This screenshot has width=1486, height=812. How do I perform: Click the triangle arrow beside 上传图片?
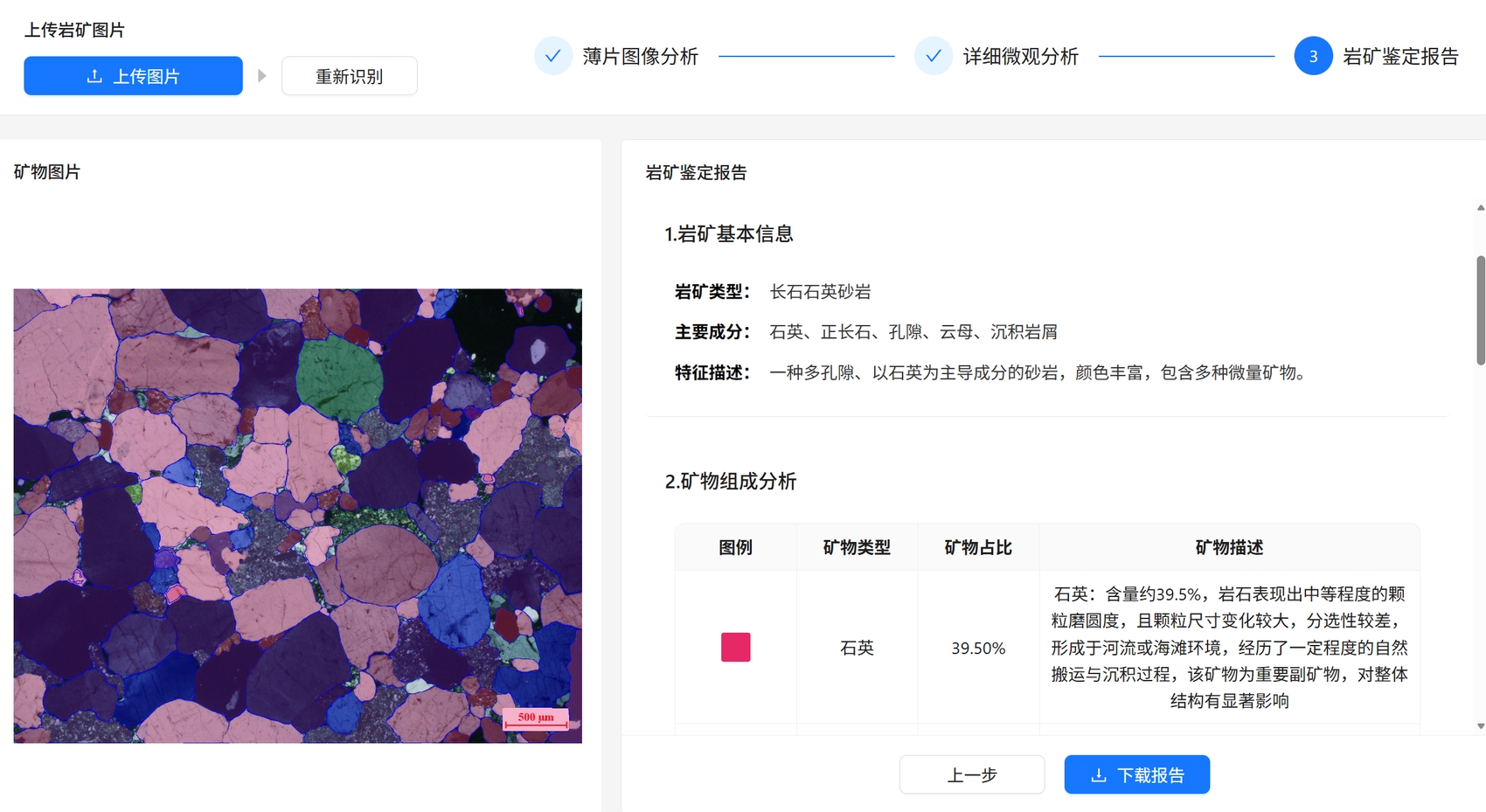(261, 76)
